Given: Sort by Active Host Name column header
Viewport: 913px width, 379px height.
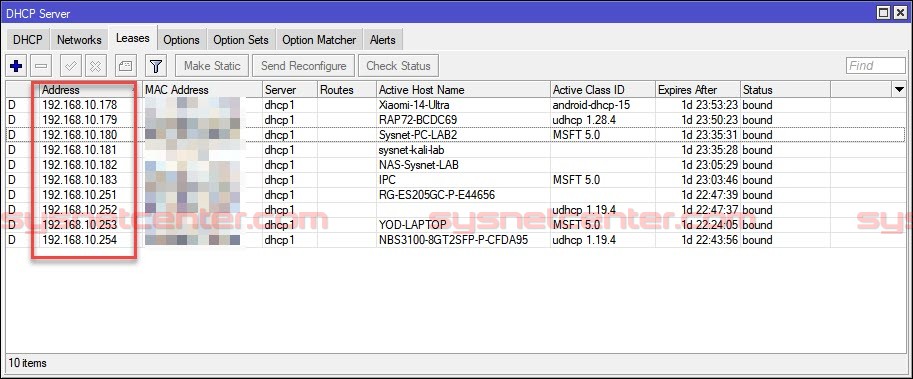Looking at the screenshot, I should pos(463,90).
